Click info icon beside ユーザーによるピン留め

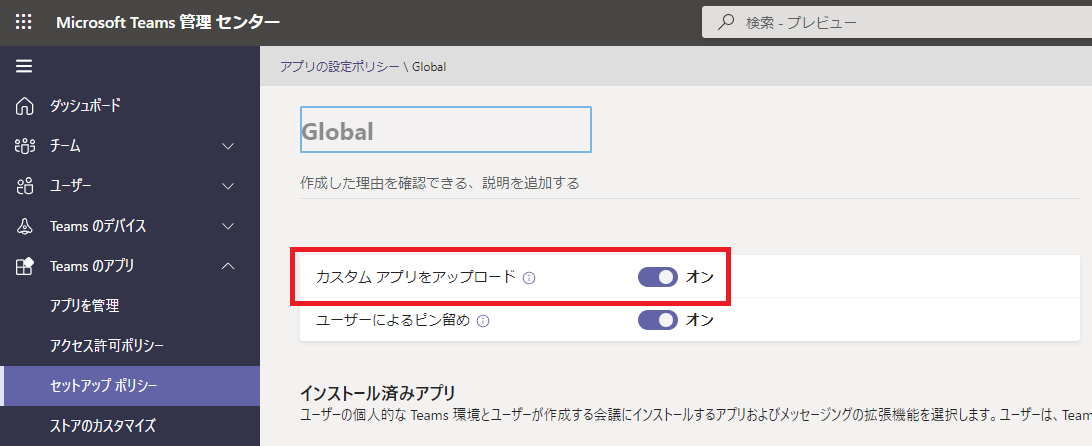[483, 321]
